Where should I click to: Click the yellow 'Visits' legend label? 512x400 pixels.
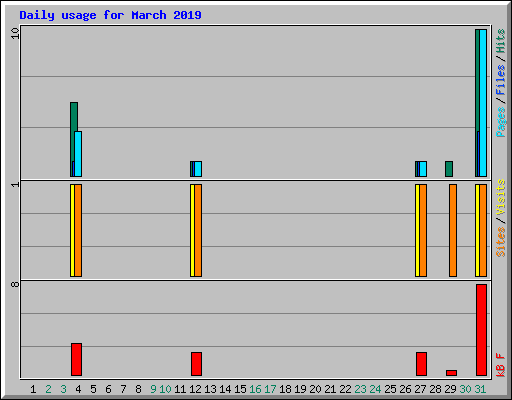(x=500, y=197)
